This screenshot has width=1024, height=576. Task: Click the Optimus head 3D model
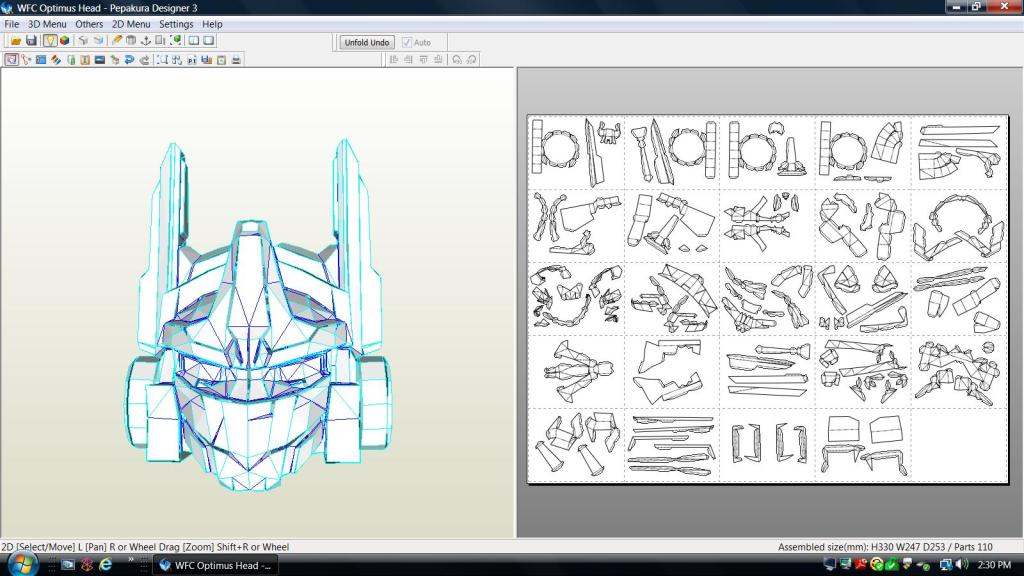tap(258, 315)
